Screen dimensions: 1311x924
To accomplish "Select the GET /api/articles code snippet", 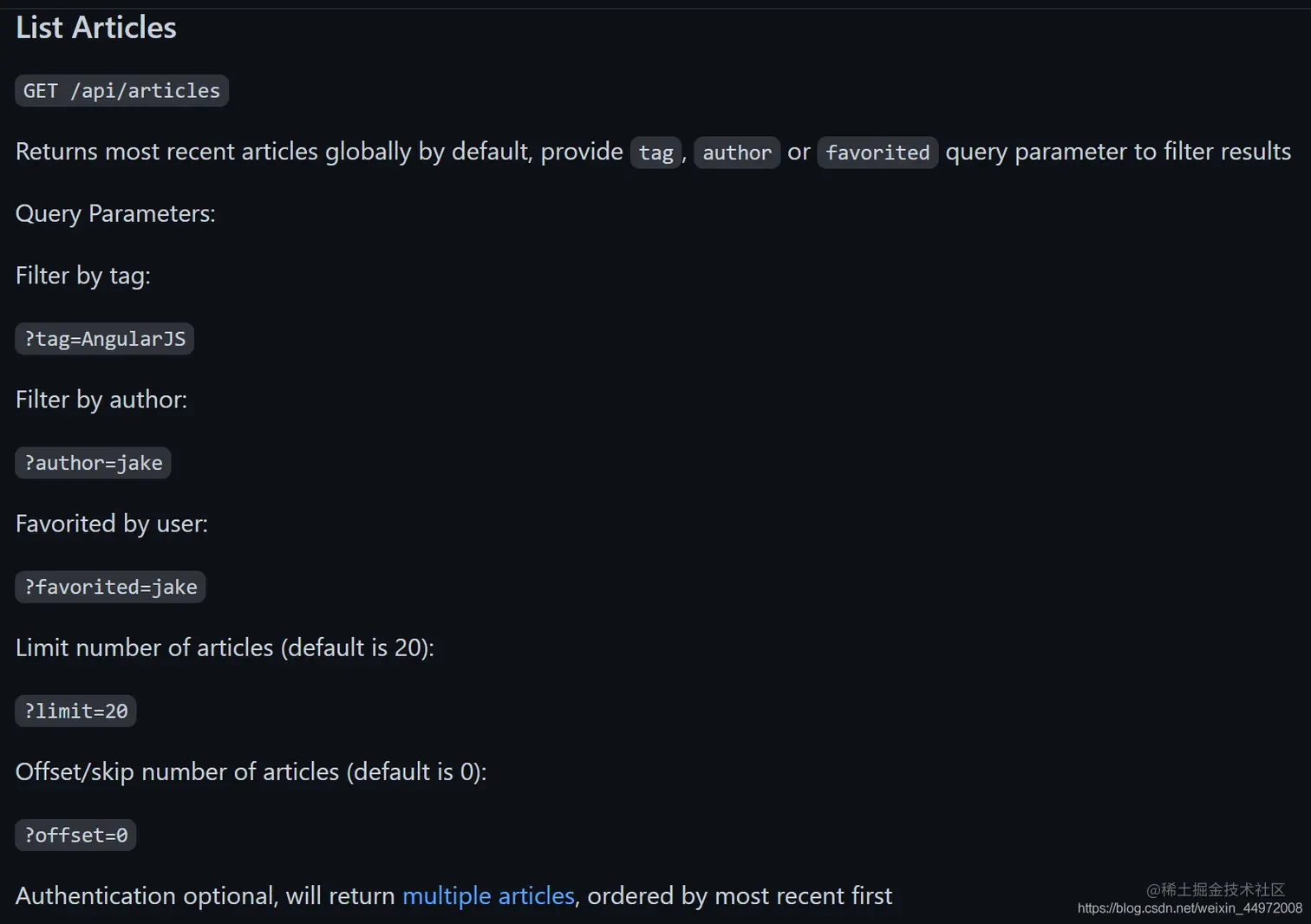I will tap(121, 91).
